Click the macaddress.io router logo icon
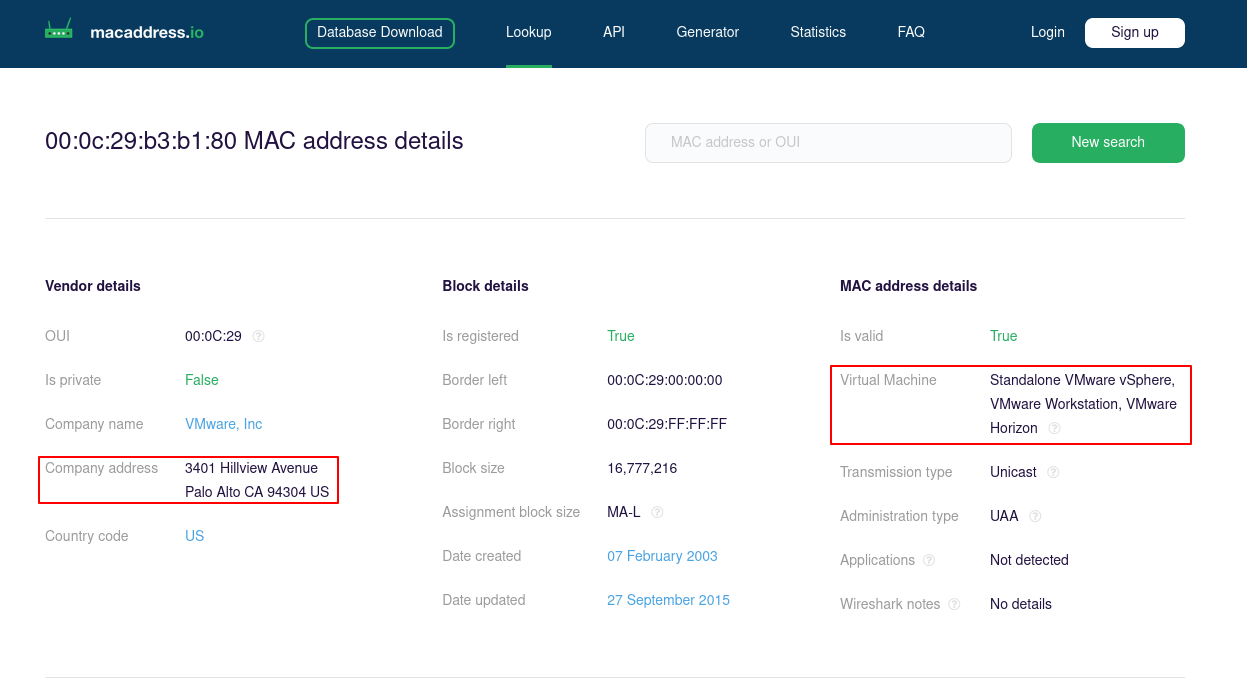 point(59,31)
